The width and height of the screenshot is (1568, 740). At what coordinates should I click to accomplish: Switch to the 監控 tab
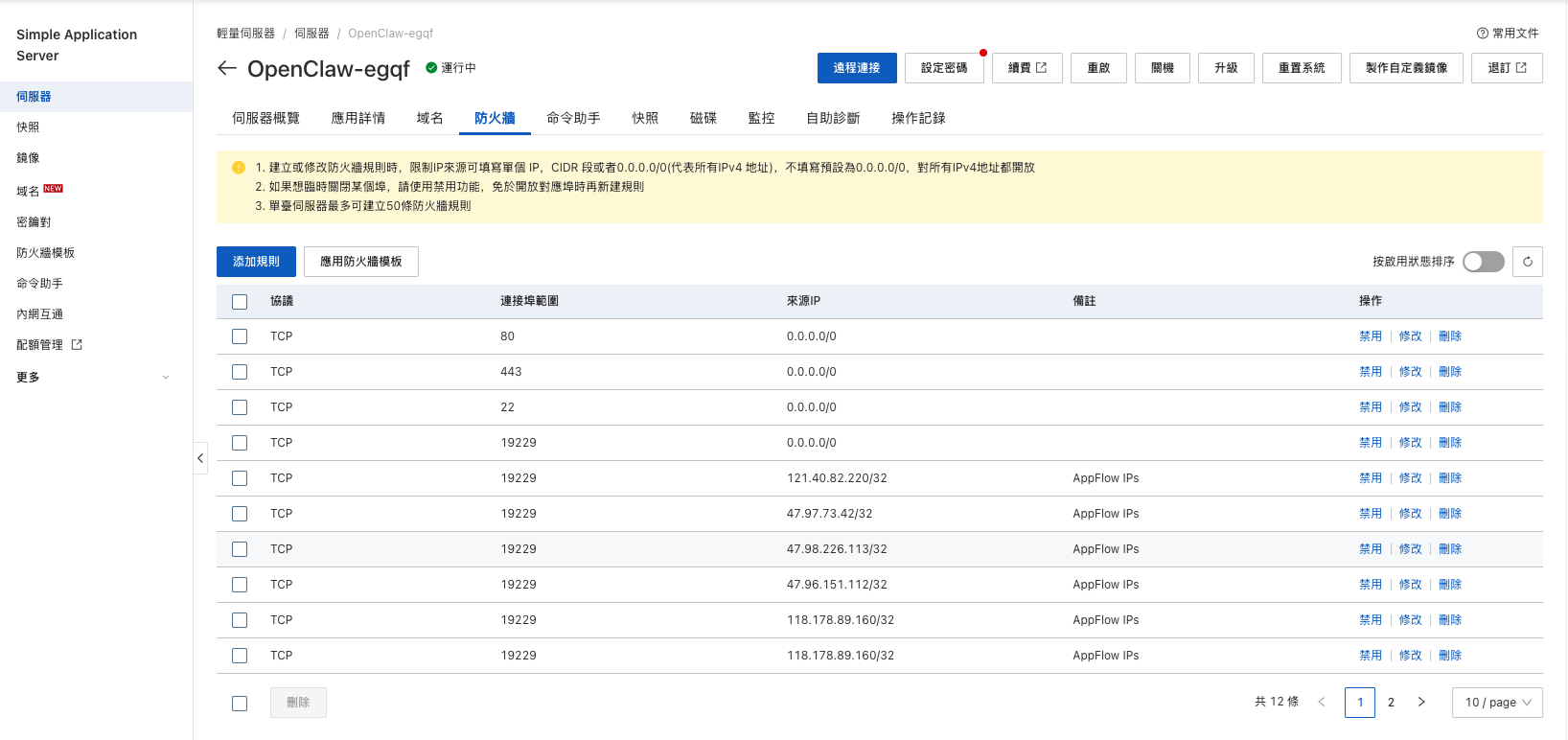(761, 118)
